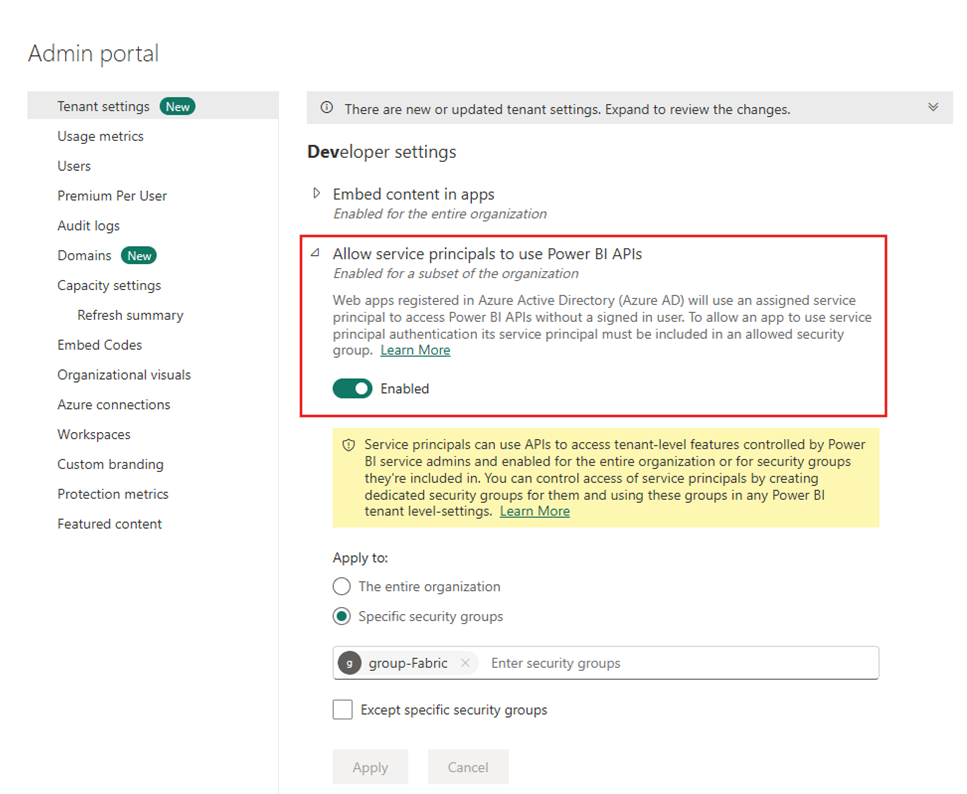Viewport: 967px width, 794px height.
Task: Select Specific security groups option
Action: 340,616
